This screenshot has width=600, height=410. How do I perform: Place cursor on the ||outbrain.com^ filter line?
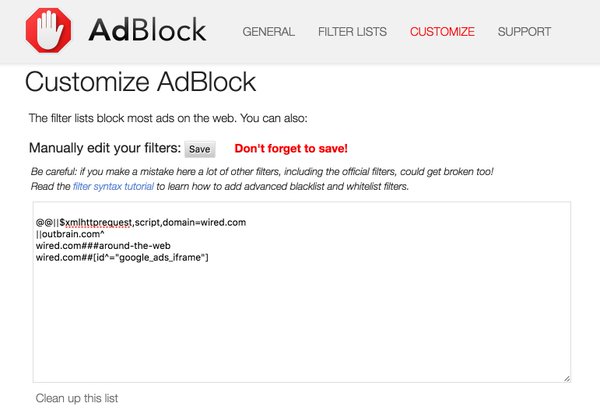(70, 234)
